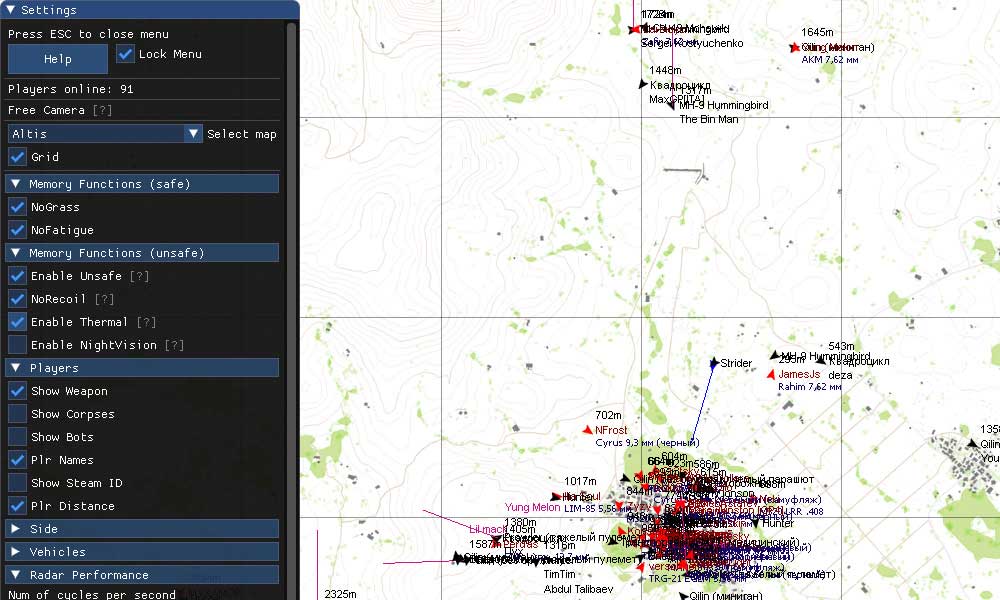Click the 'Rahim 7,62 мм' weapon label
1000x600 pixels.
tap(809, 387)
